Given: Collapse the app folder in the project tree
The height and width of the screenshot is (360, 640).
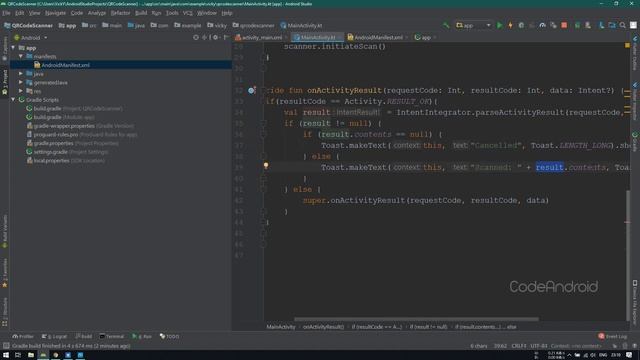Looking at the screenshot, I should coord(13,48).
